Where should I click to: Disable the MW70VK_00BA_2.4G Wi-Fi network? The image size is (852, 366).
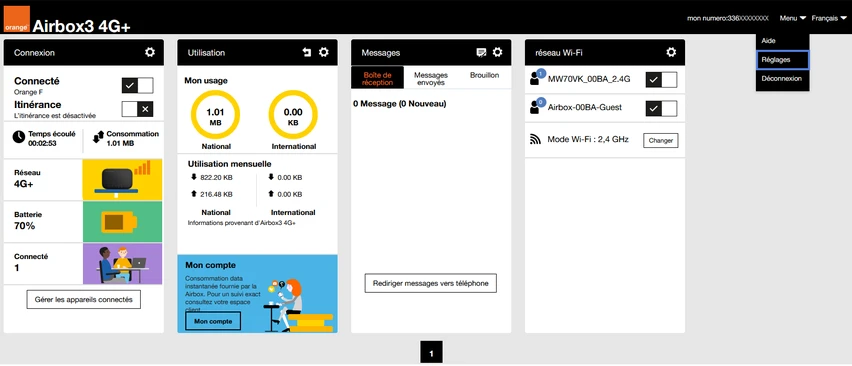pyautogui.click(x=661, y=80)
